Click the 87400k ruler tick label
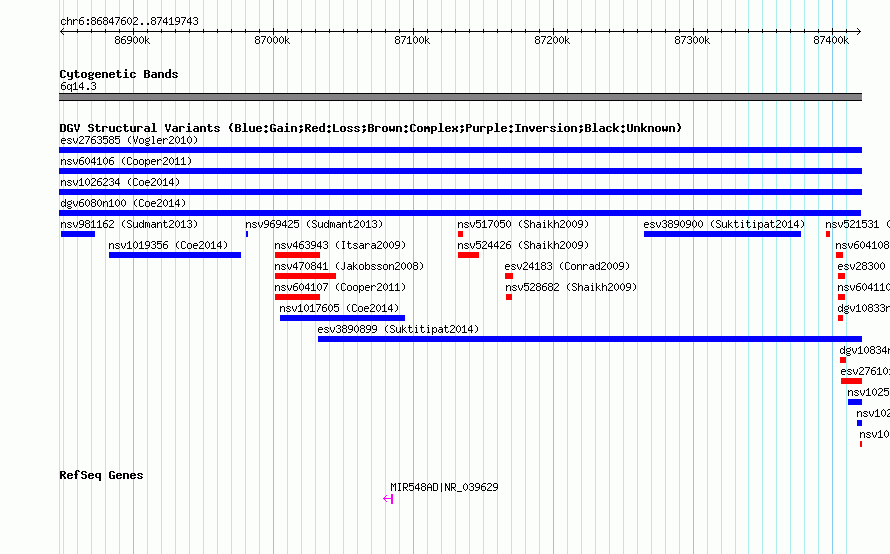Viewport: 890px width, 554px height. (x=831, y=40)
